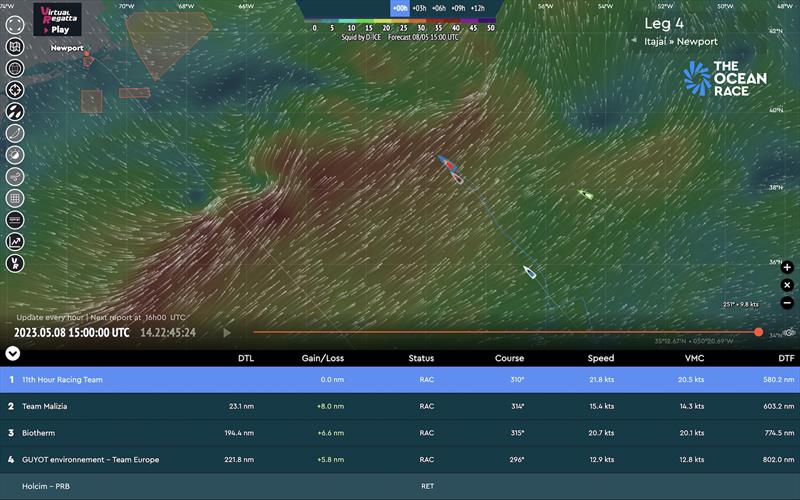Viewport: 800px width, 500px height.
Task: Click the white-blue boat marker to the south
Action: (x=530, y=272)
